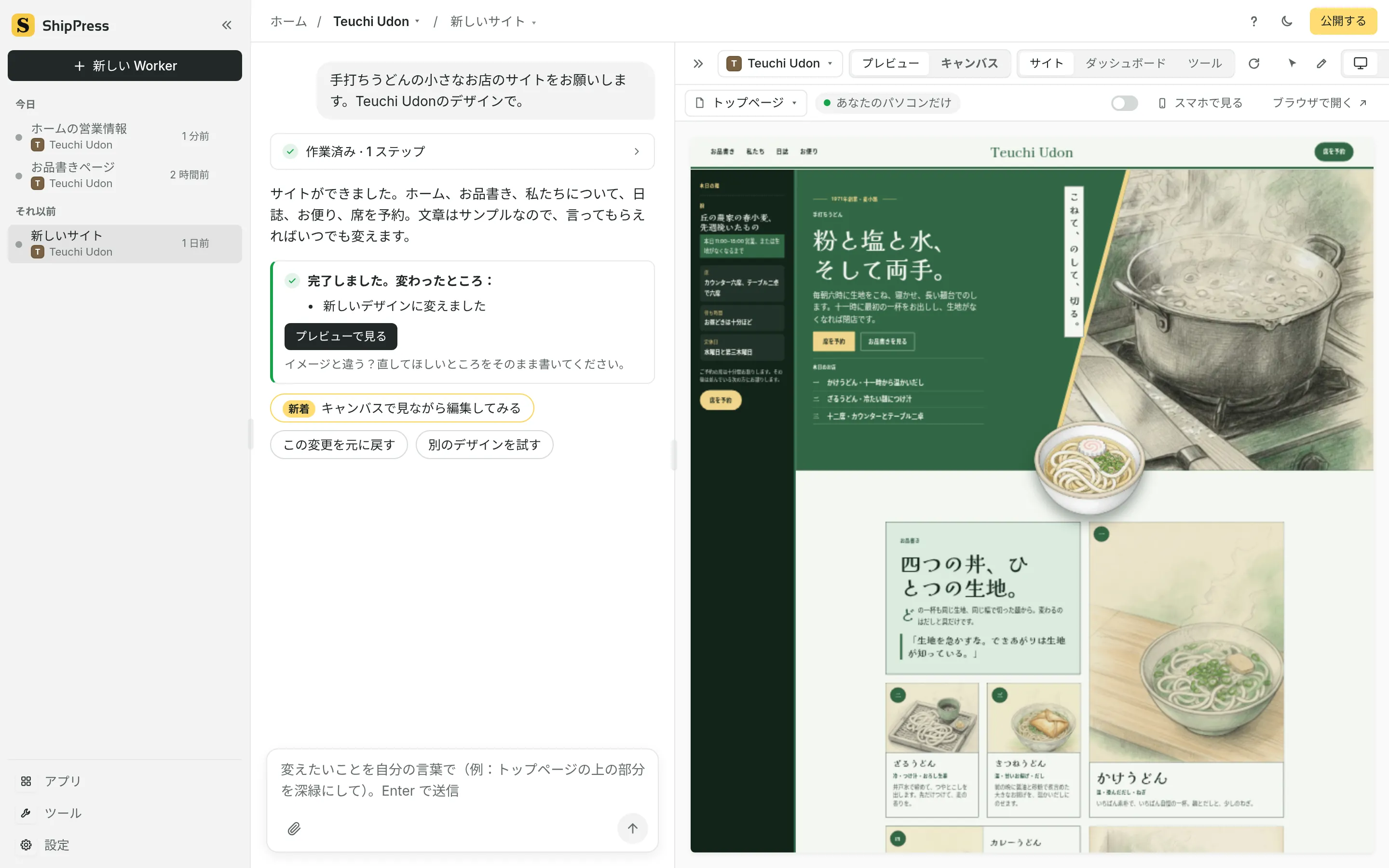Click the yellow pill button in dark side panel

(x=721, y=400)
